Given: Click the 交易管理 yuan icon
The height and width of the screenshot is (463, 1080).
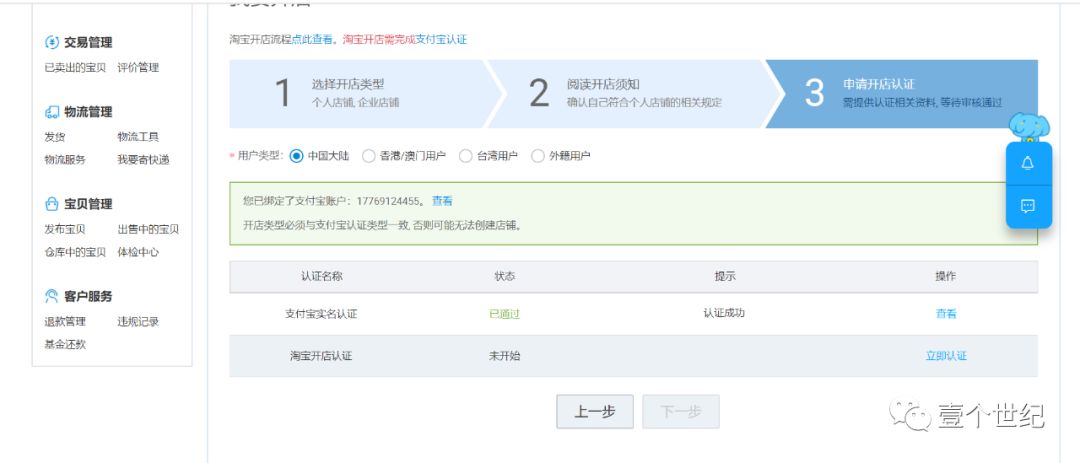Looking at the screenshot, I should pos(52,43).
